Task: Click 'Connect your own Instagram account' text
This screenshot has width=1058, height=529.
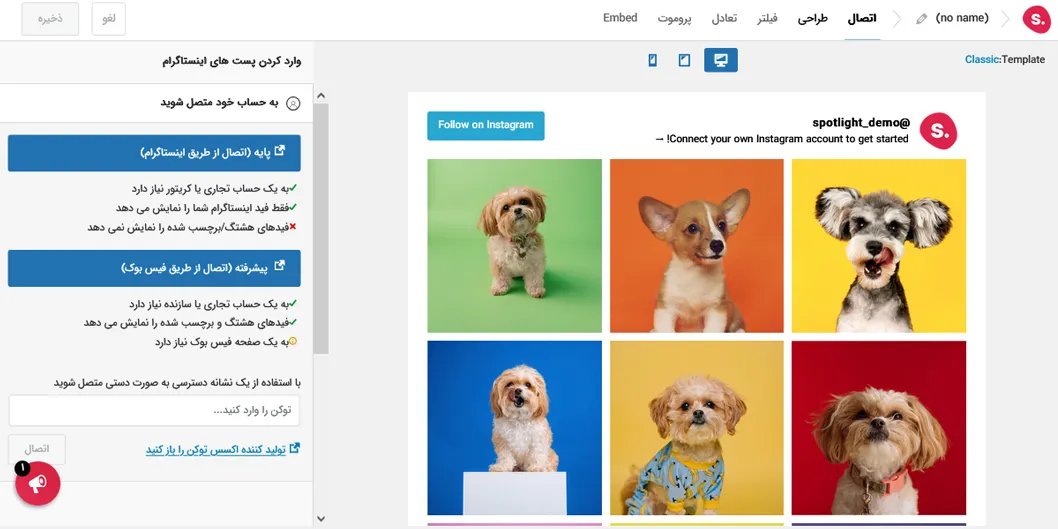Action: (781, 139)
